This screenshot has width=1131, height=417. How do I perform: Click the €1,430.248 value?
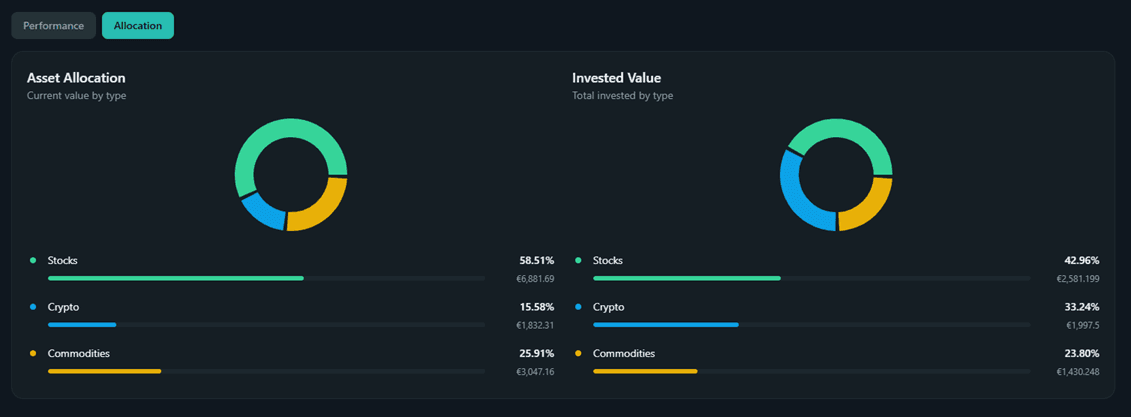pyautogui.click(x=1078, y=372)
